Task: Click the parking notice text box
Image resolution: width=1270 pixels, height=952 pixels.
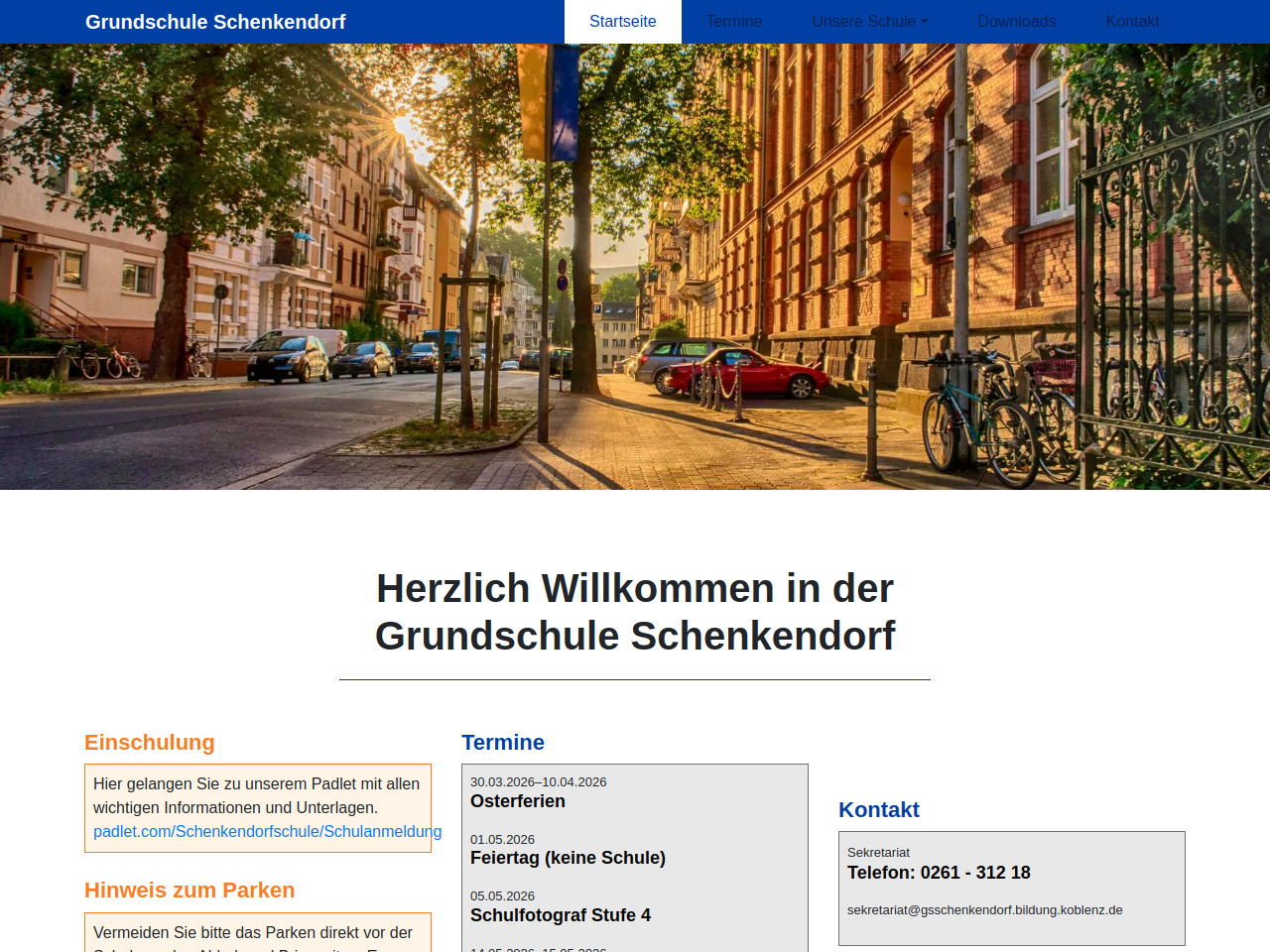Action: 257,934
